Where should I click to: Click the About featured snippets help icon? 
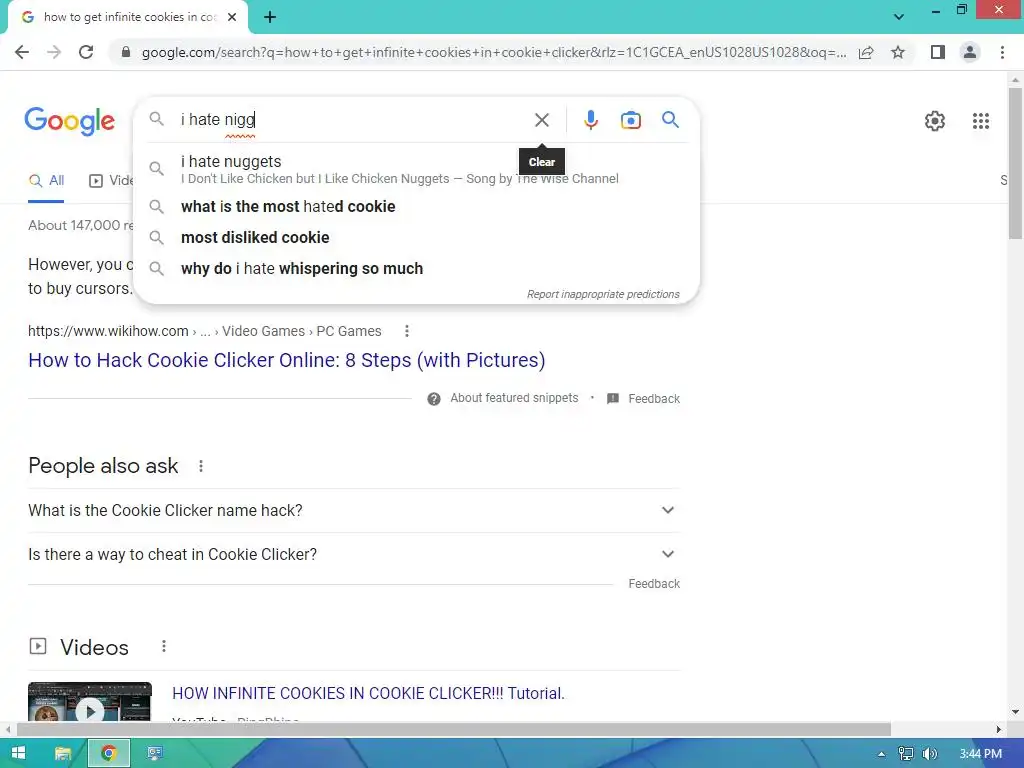[434, 398]
